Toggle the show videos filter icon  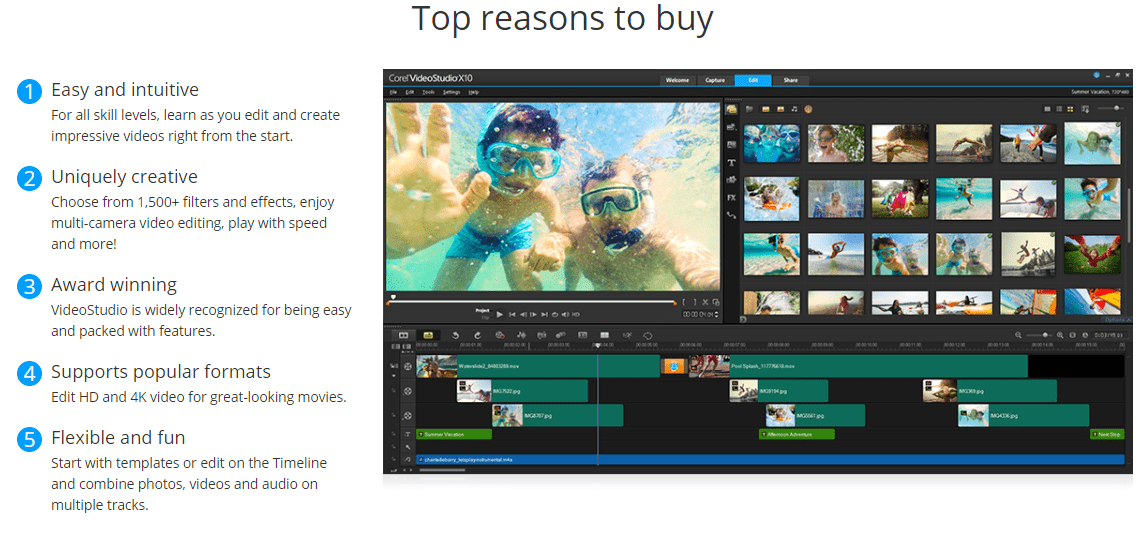[x=766, y=109]
